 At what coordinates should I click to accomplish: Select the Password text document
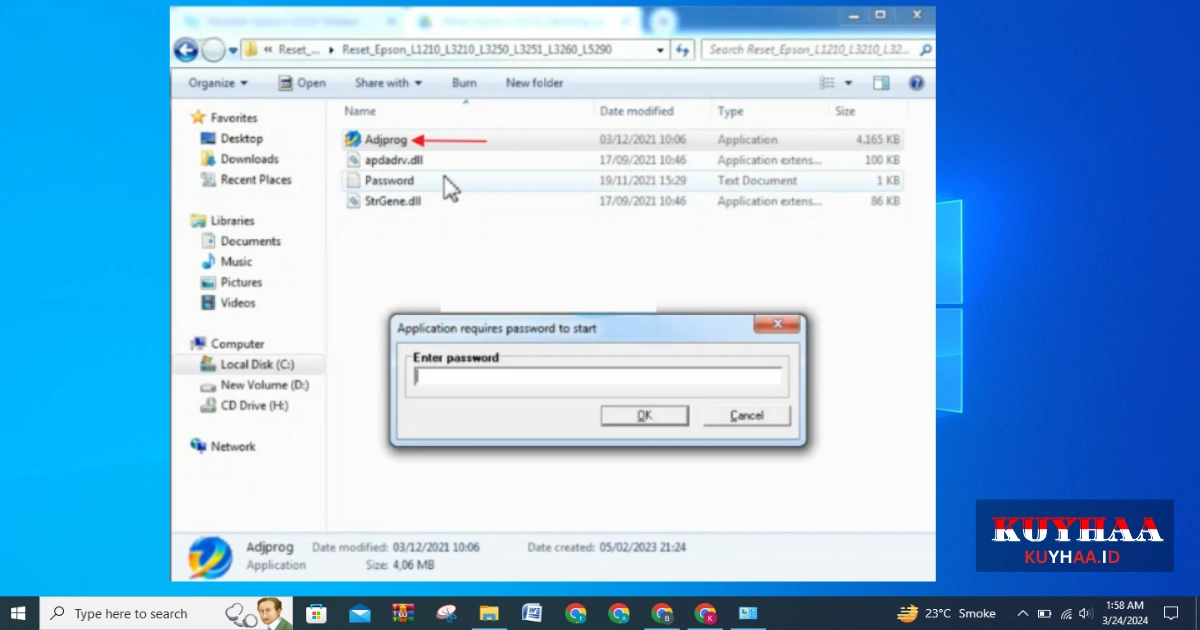pyautogui.click(x=380, y=181)
